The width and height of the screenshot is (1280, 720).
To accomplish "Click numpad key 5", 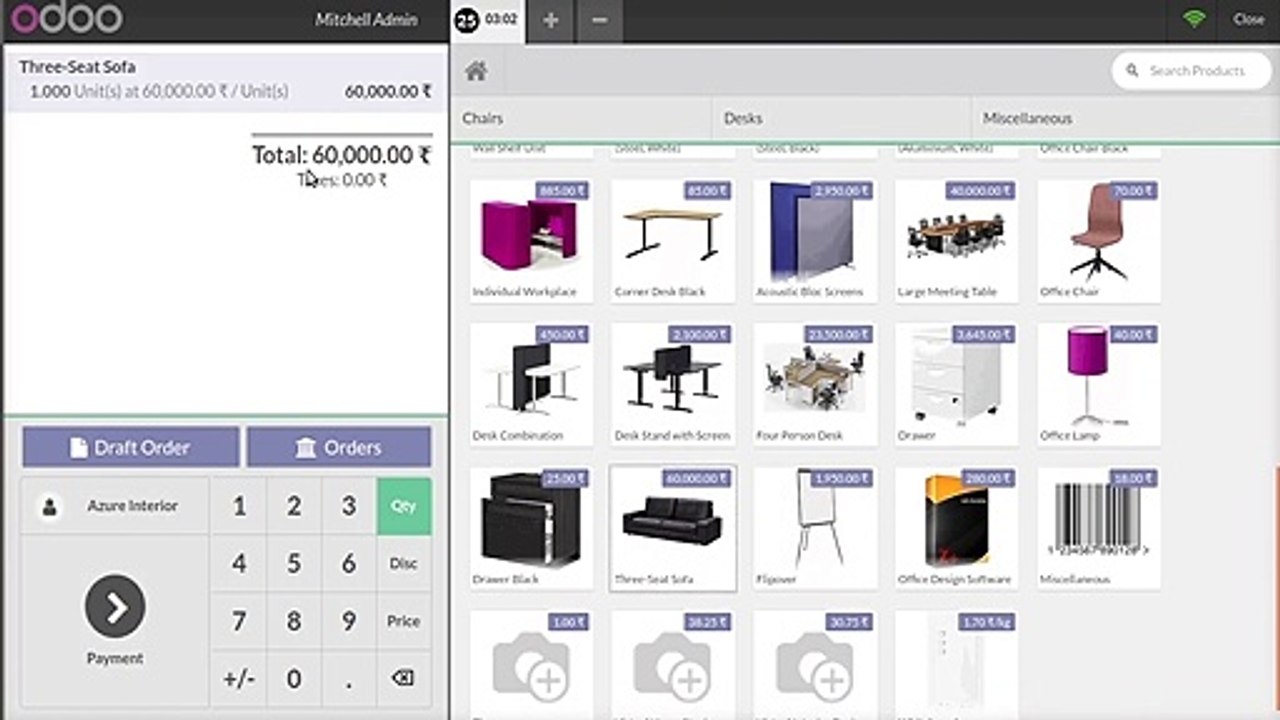I will 294,564.
